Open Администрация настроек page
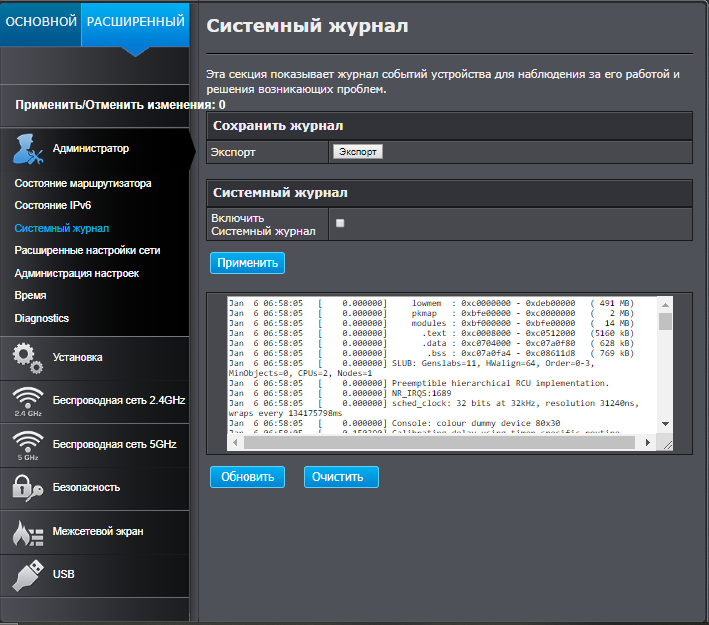709x625 pixels. point(76,273)
